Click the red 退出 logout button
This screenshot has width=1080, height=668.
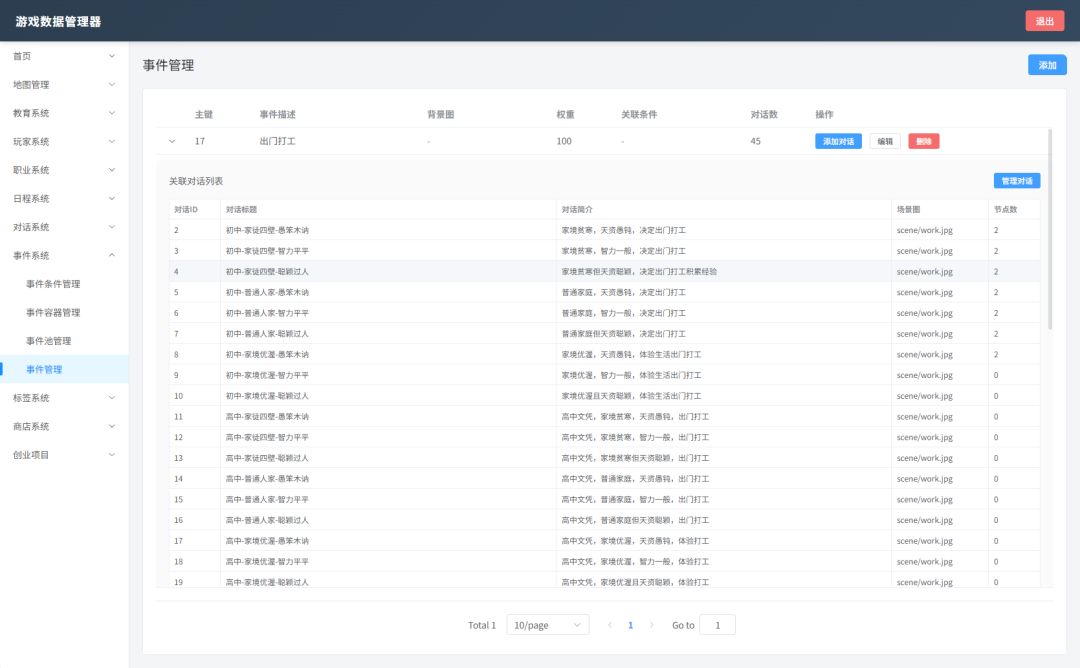1045,21
